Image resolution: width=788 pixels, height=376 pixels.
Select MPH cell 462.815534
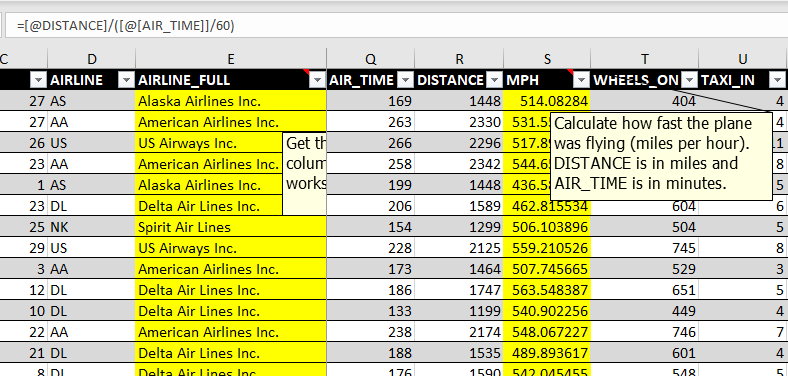547,206
